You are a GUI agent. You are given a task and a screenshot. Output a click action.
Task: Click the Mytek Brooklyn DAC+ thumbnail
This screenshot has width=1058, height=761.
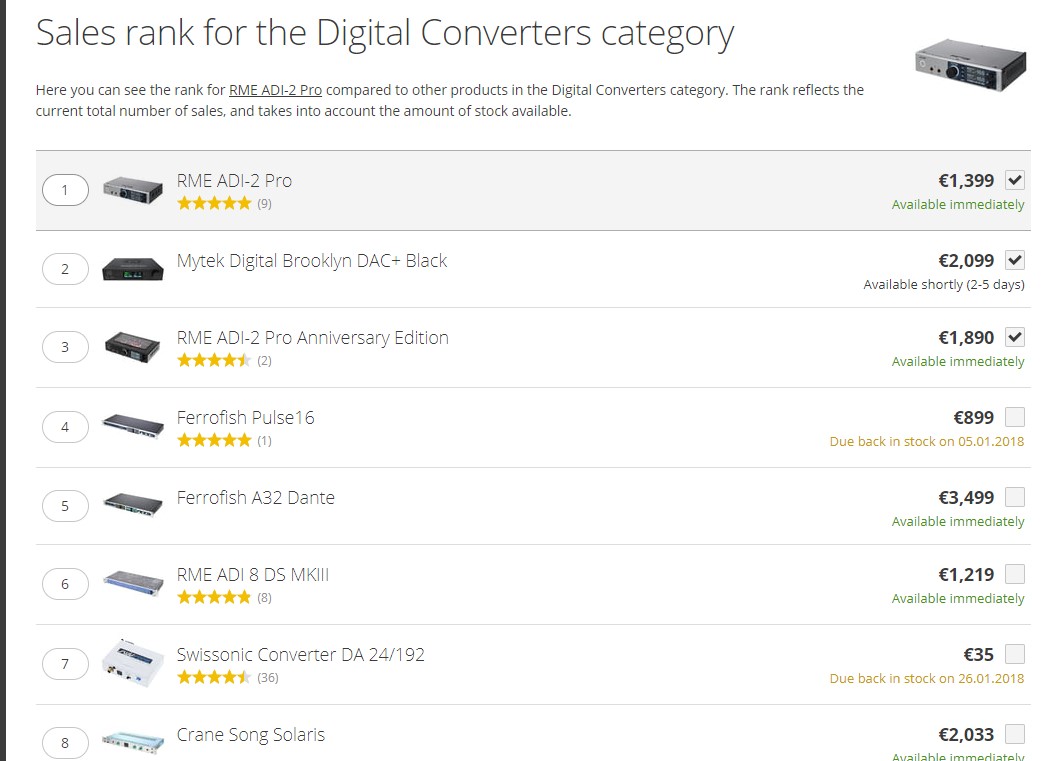point(133,269)
